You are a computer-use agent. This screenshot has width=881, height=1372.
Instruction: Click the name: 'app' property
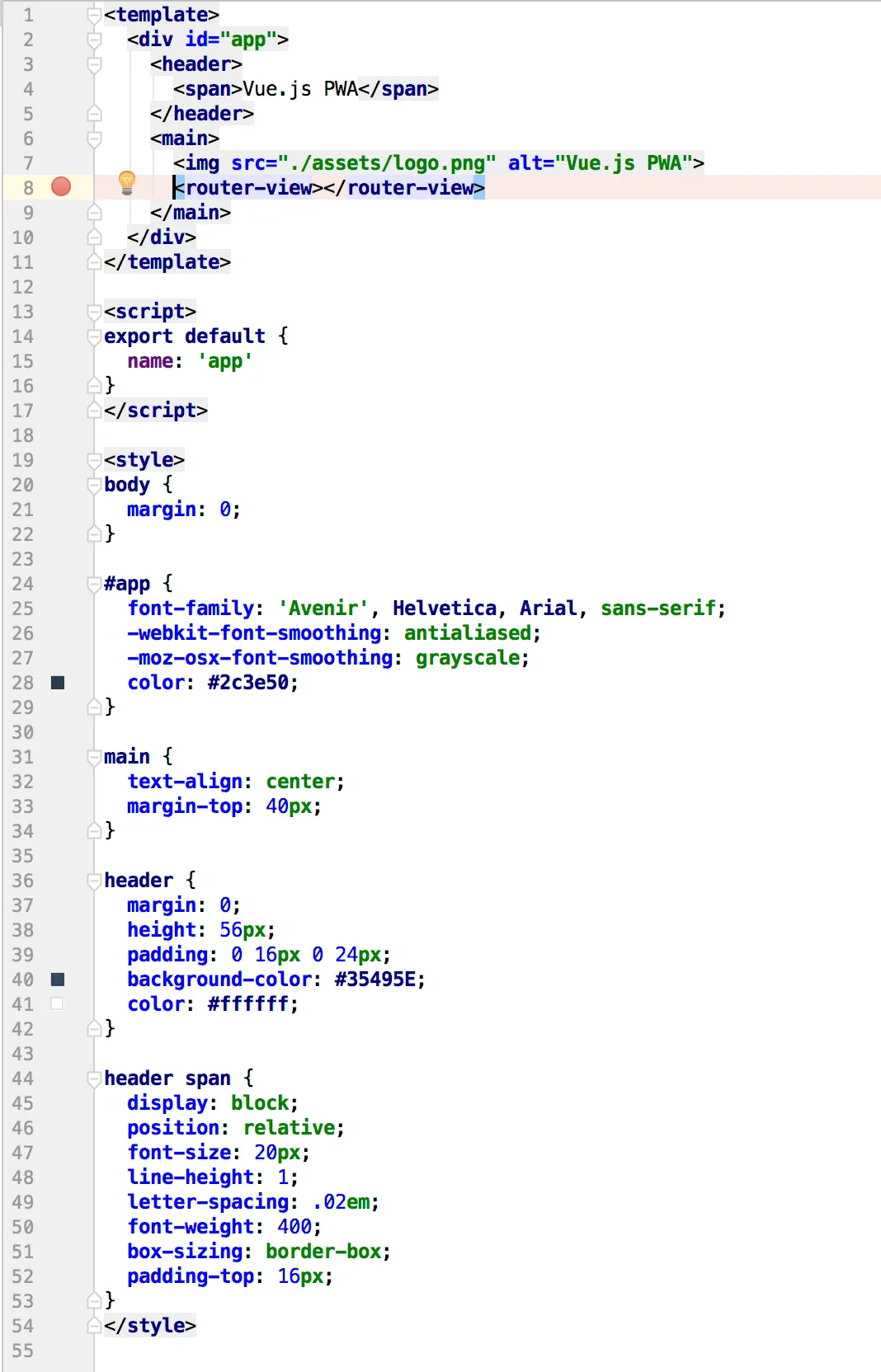(x=190, y=361)
